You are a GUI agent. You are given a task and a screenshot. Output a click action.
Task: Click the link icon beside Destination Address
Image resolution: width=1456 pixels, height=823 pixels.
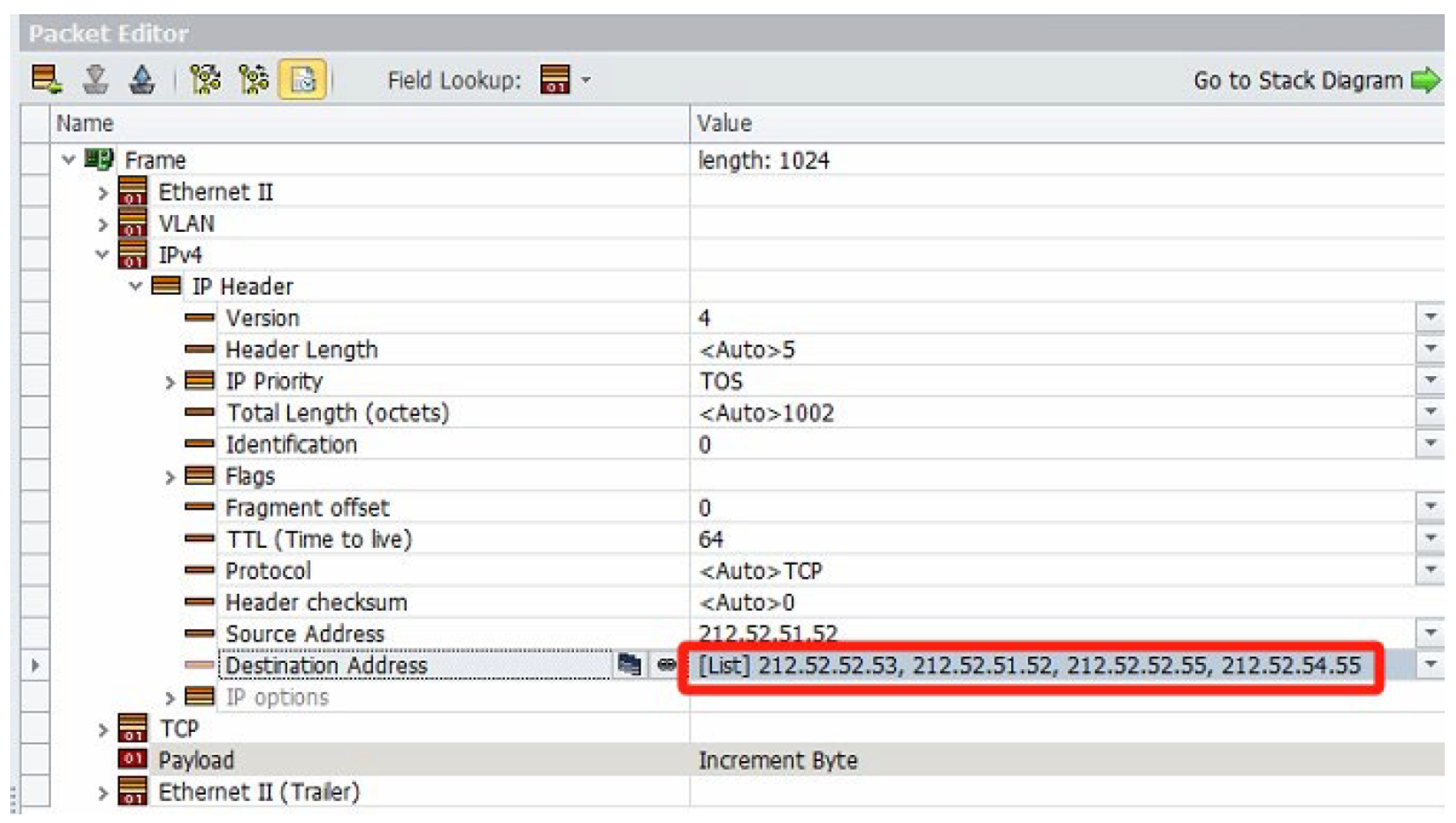tap(666, 665)
